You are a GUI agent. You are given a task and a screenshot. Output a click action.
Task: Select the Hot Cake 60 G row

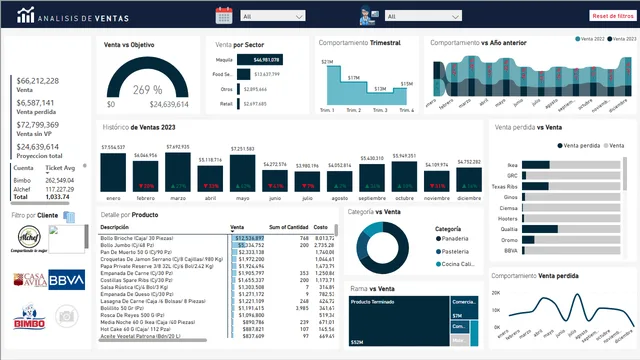pyautogui.click(x=217, y=329)
